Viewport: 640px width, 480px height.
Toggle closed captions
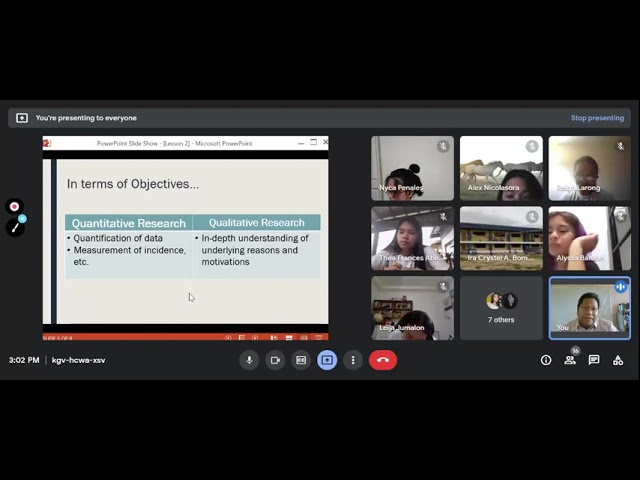tap(301, 360)
